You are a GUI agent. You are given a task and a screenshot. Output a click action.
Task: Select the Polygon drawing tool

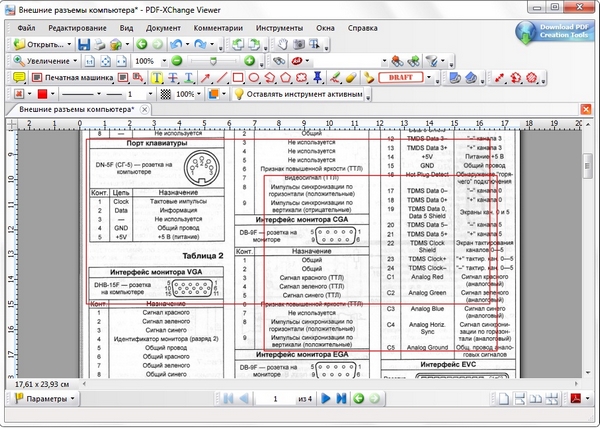[x=285, y=78]
